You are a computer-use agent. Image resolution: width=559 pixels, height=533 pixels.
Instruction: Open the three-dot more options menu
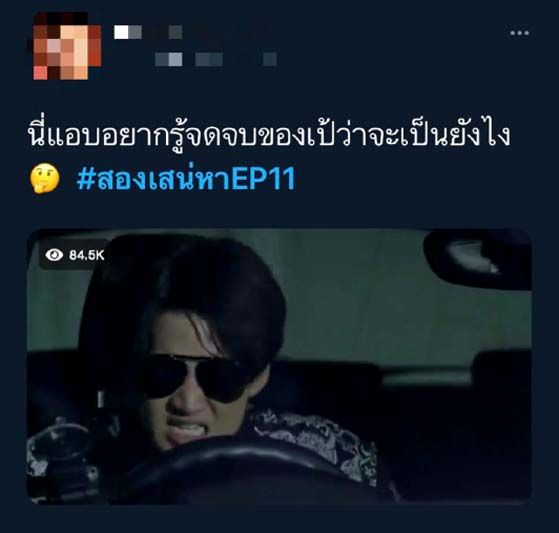519,33
